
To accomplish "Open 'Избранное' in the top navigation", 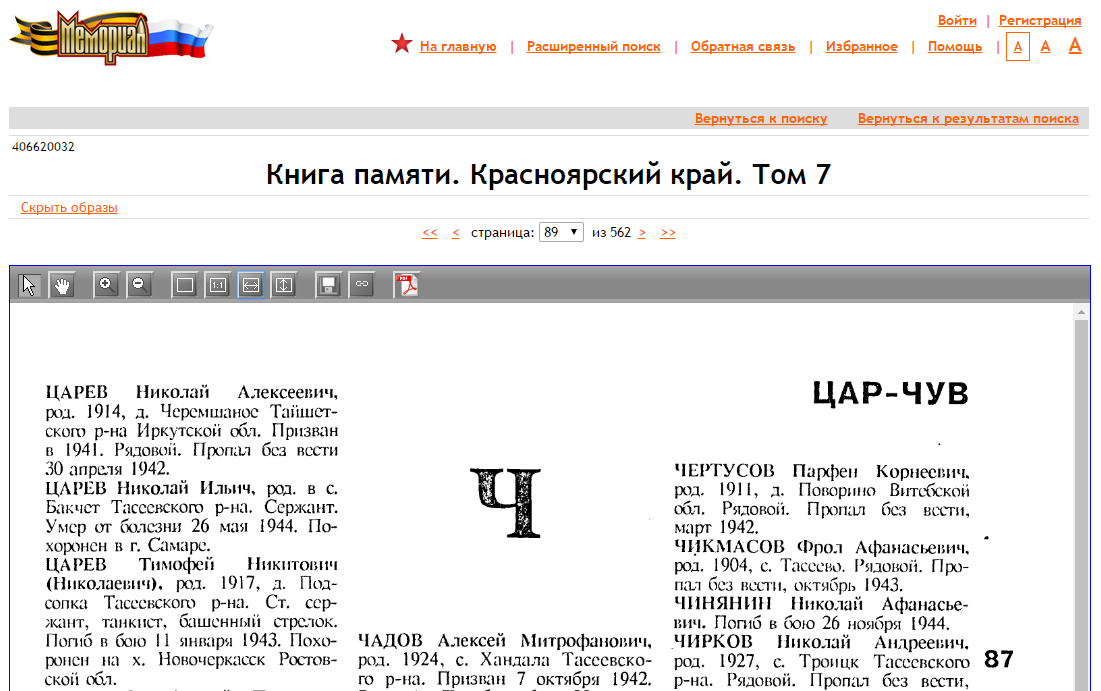I will click(x=861, y=47).
